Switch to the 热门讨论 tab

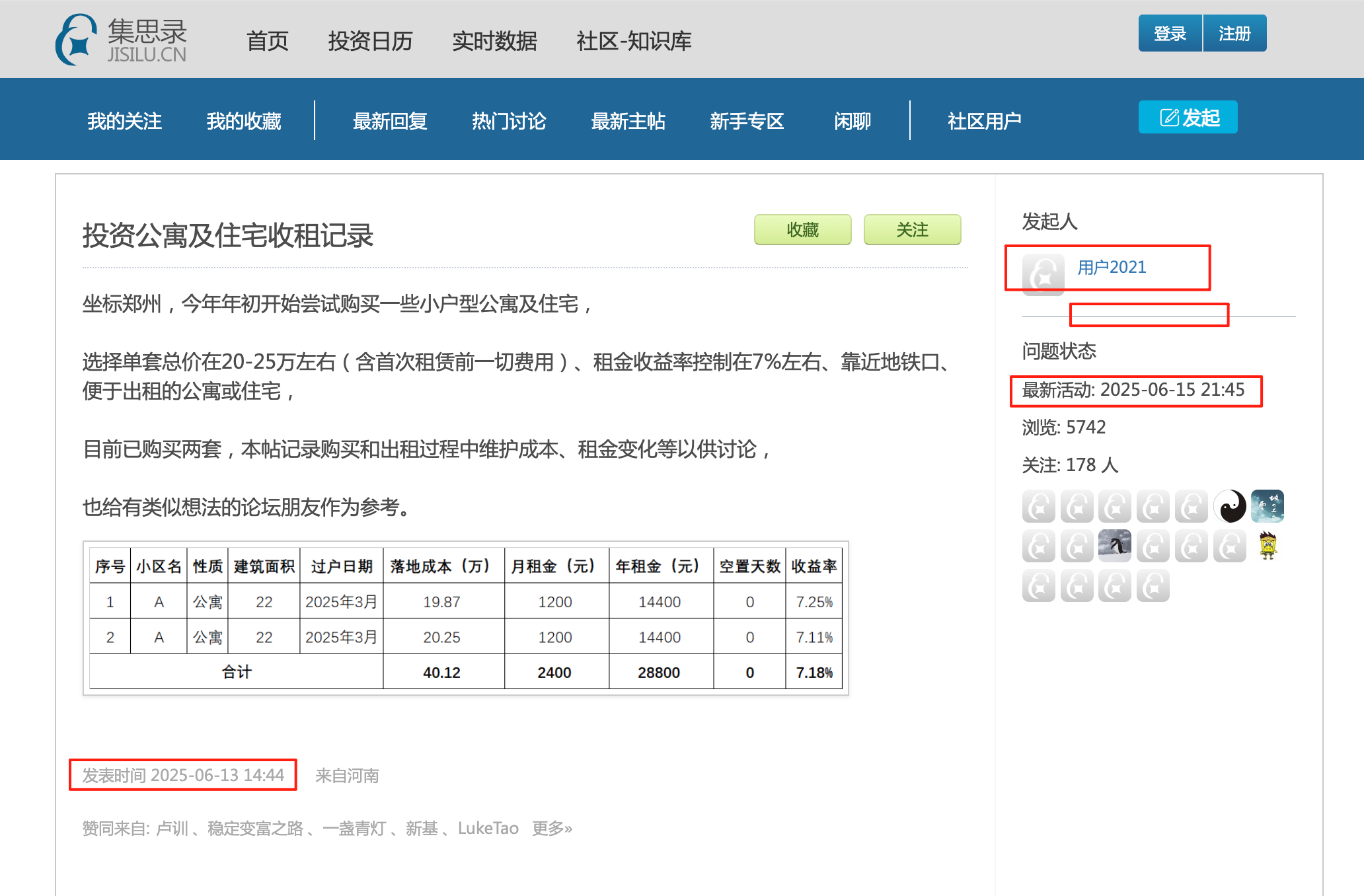pos(509,121)
